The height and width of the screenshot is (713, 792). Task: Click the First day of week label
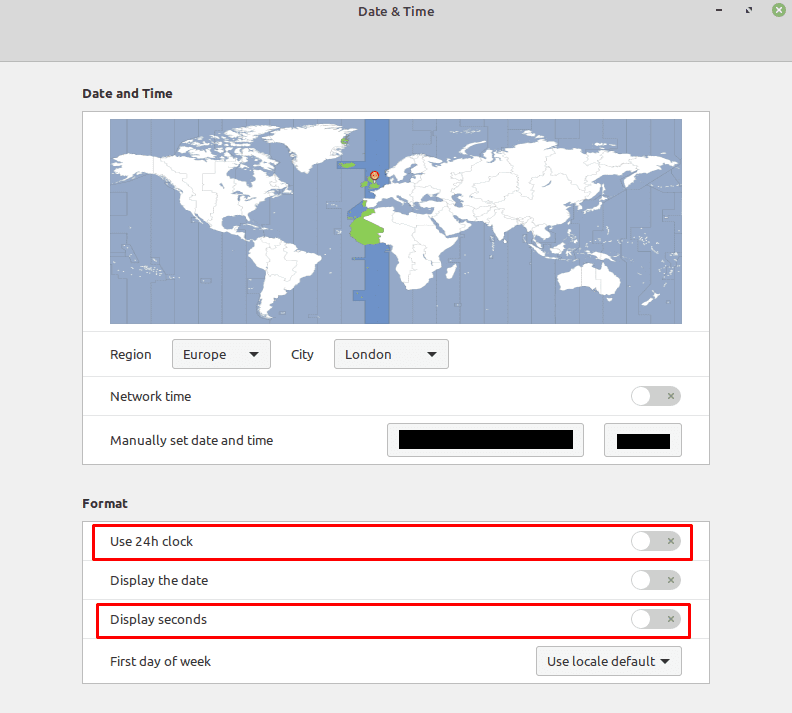(160, 661)
